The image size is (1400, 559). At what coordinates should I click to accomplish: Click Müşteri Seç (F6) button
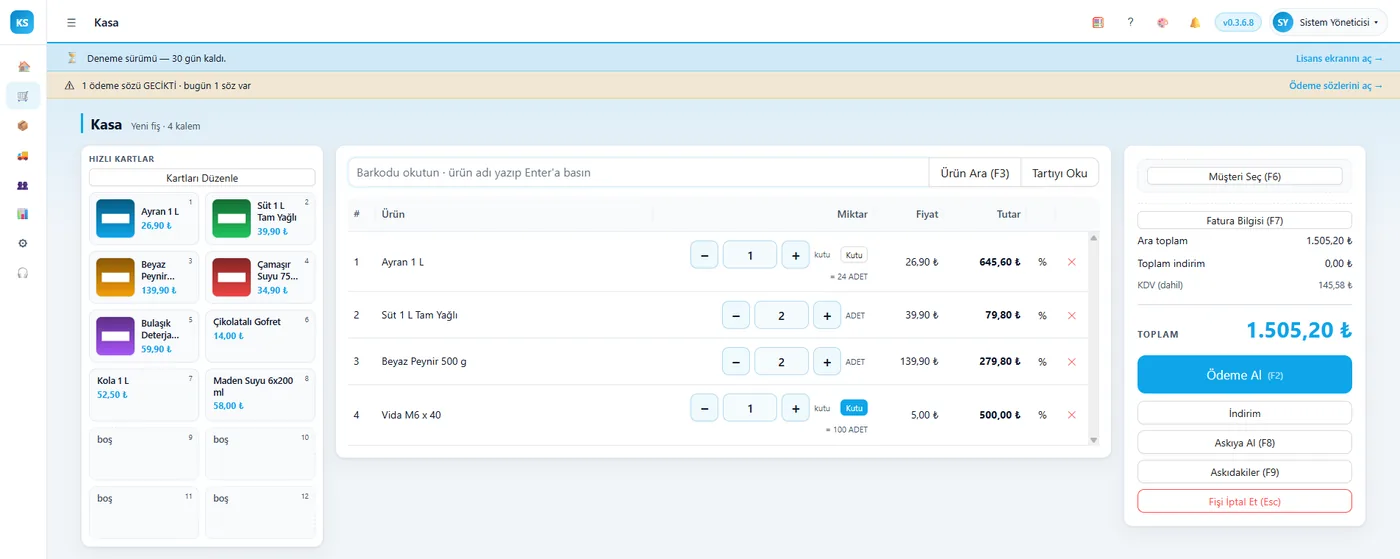tap(1244, 177)
